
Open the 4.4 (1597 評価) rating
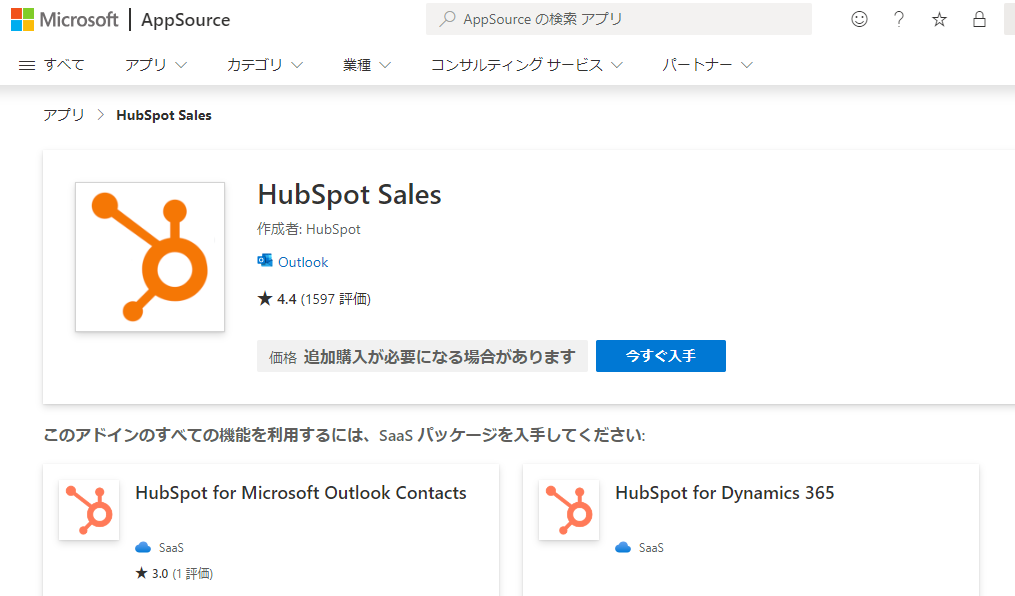[314, 299]
